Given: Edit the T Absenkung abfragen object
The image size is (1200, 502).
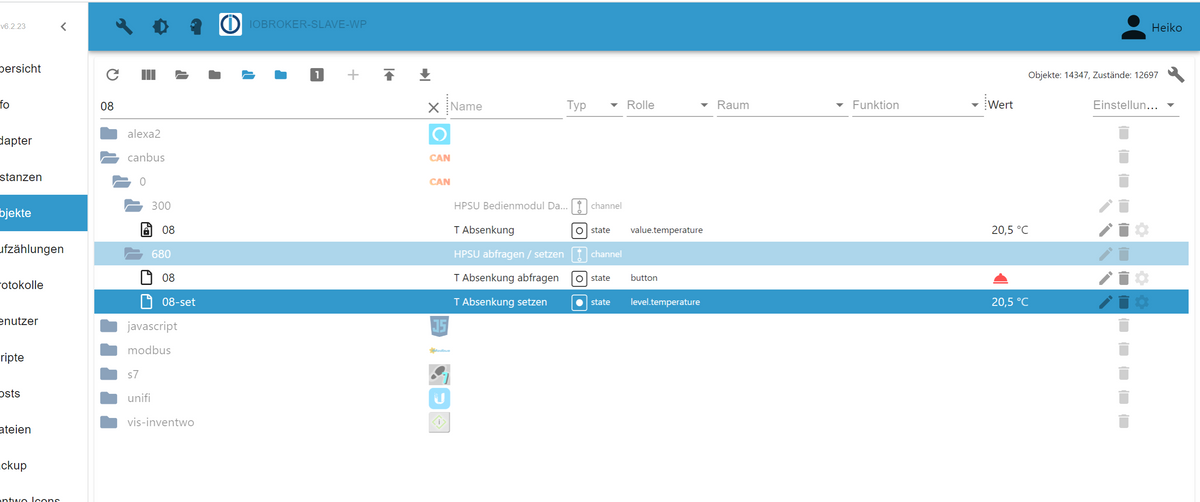Looking at the screenshot, I should pyautogui.click(x=1105, y=278).
